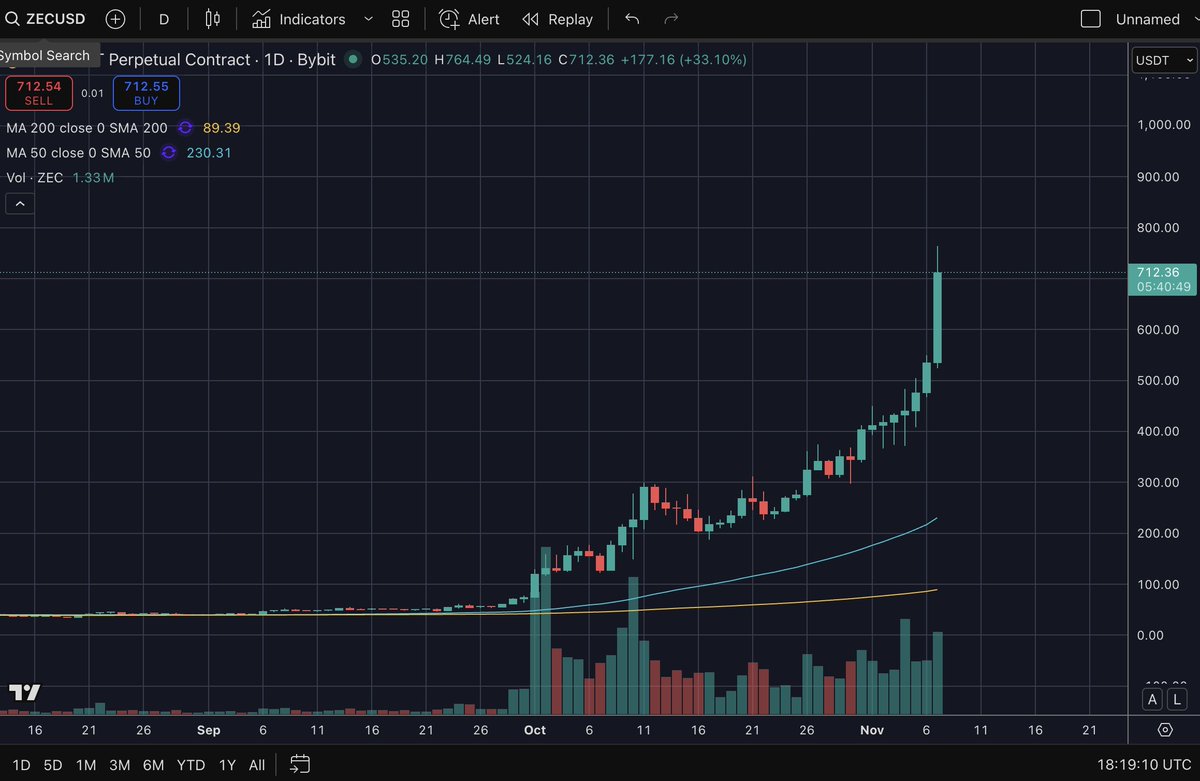The image size is (1200, 781).
Task: Redo chart action
Action: pyautogui.click(x=671, y=19)
